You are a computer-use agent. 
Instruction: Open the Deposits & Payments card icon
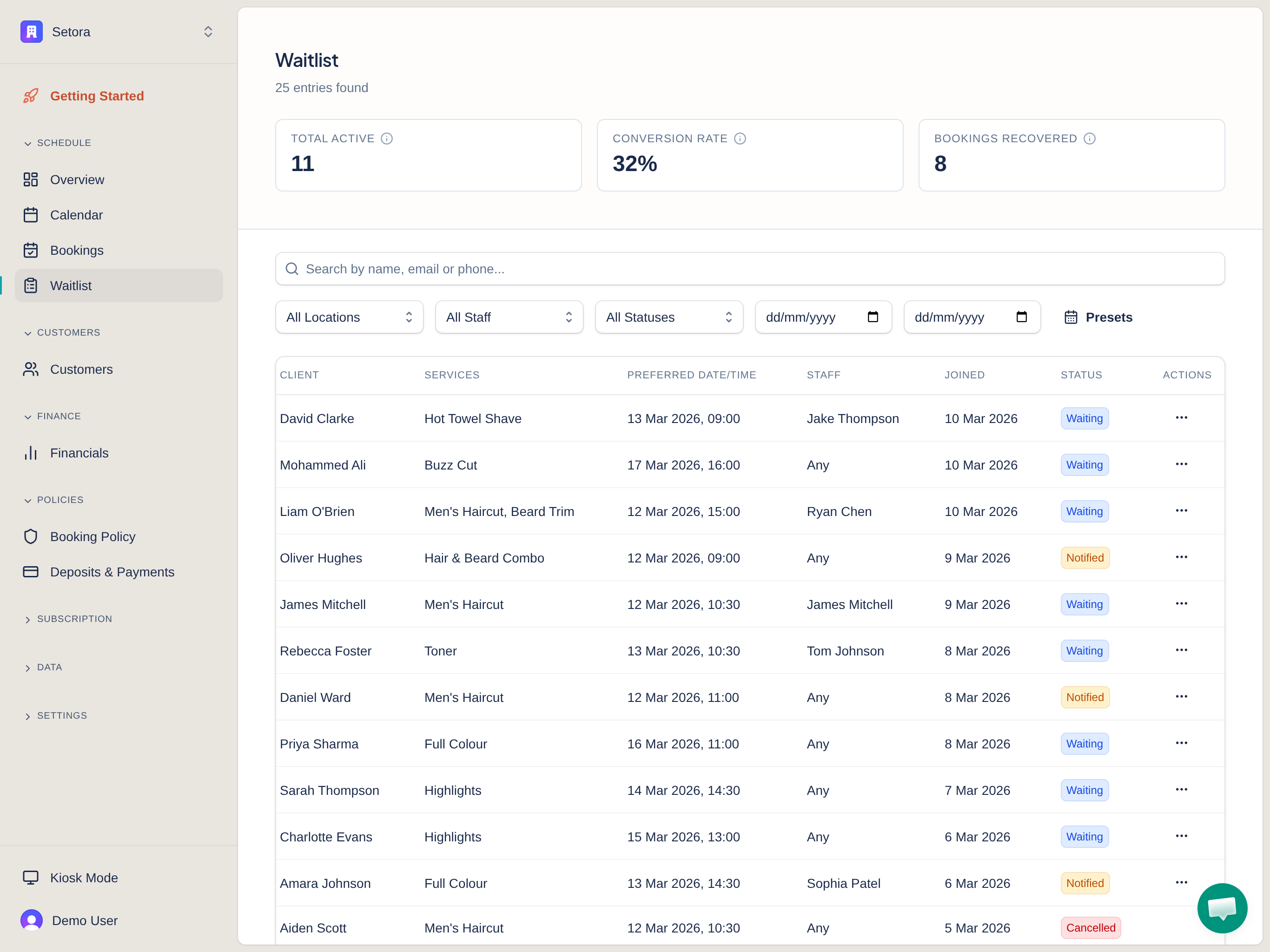click(31, 571)
